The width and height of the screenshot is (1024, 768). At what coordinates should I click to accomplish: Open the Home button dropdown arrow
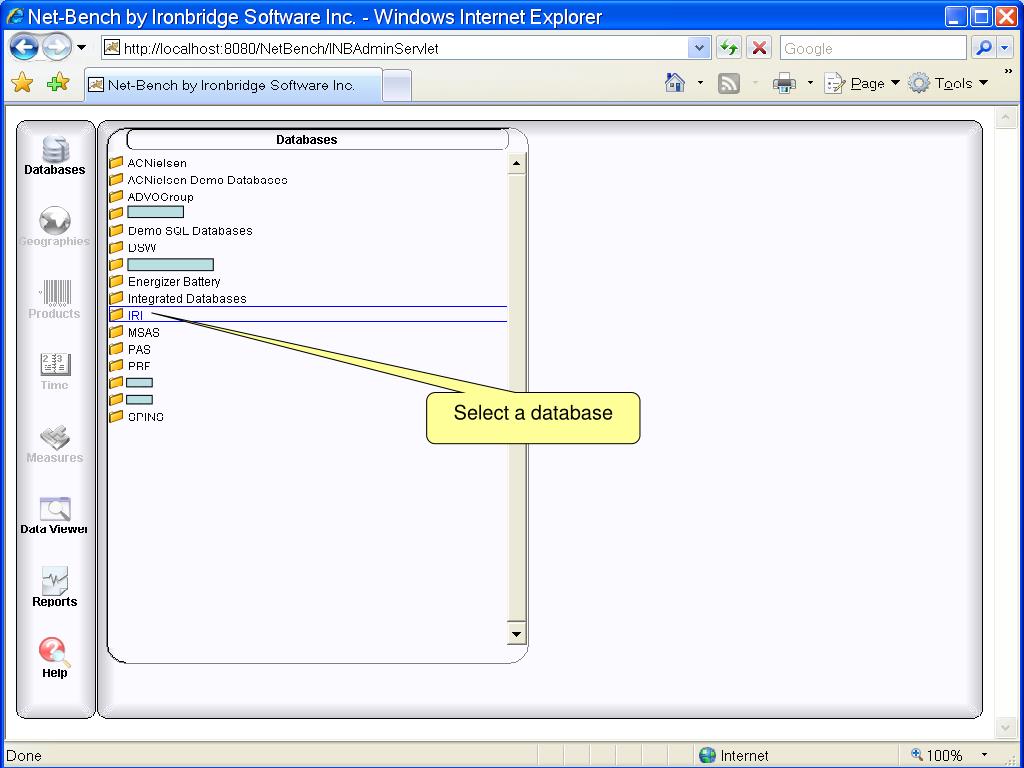pyautogui.click(x=700, y=83)
